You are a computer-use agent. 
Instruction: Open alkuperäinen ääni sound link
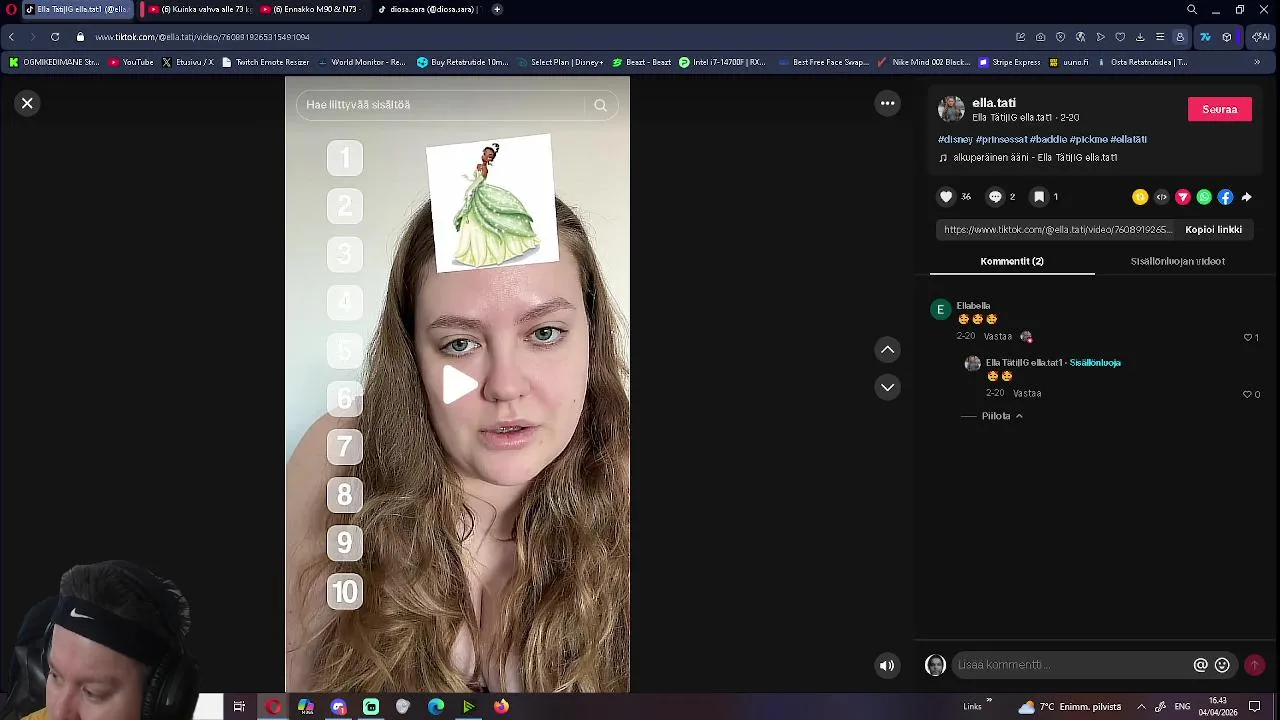(x=1034, y=157)
